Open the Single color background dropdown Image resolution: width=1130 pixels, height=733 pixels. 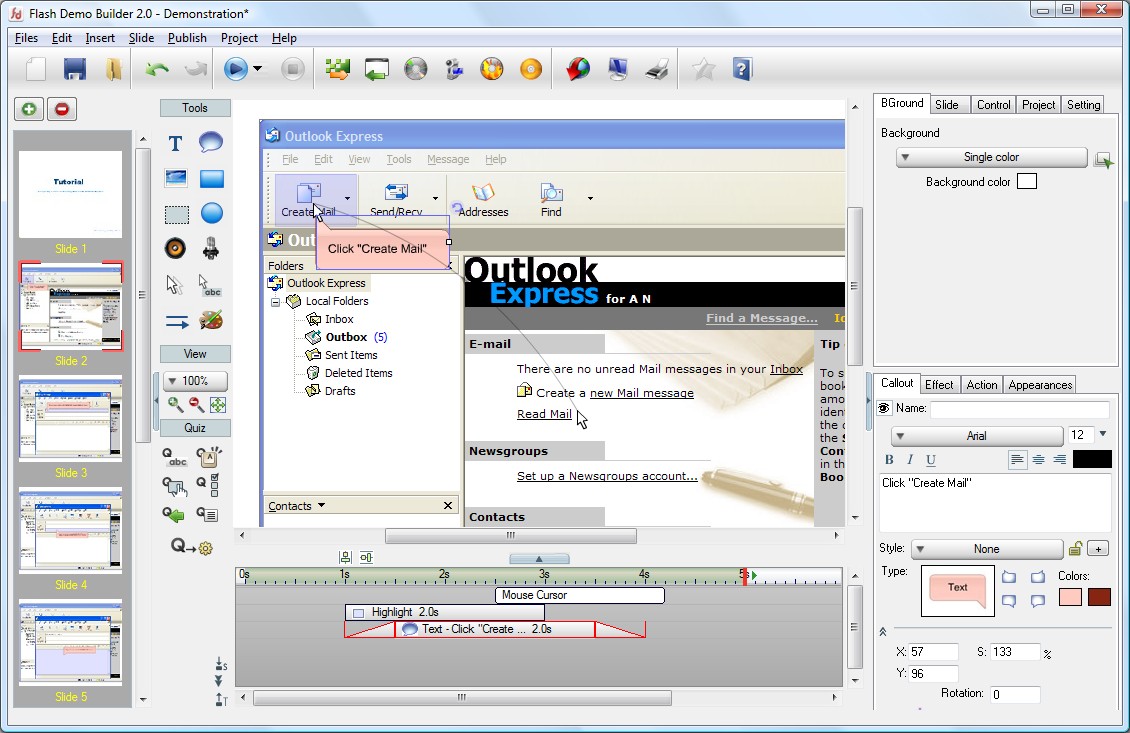pyautogui.click(x=991, y=157)
